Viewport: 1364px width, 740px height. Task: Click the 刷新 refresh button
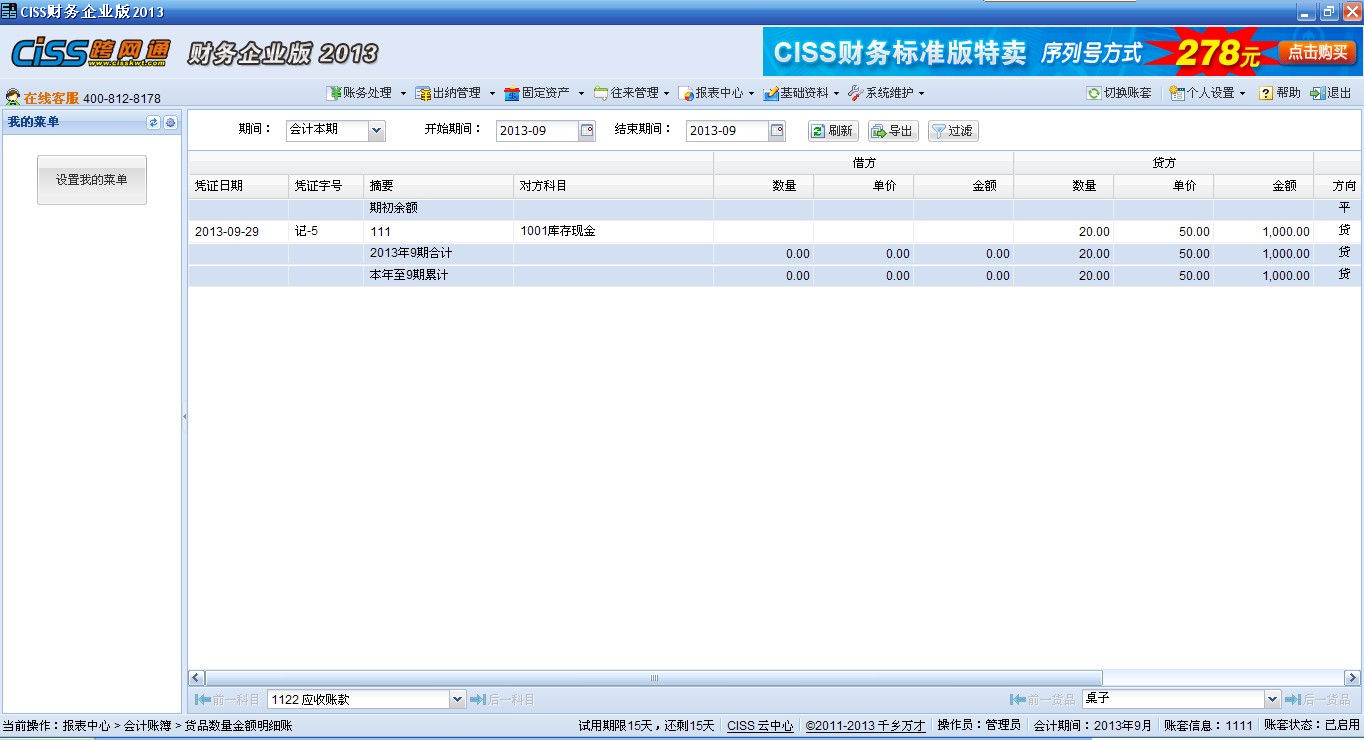coord(833,131)
